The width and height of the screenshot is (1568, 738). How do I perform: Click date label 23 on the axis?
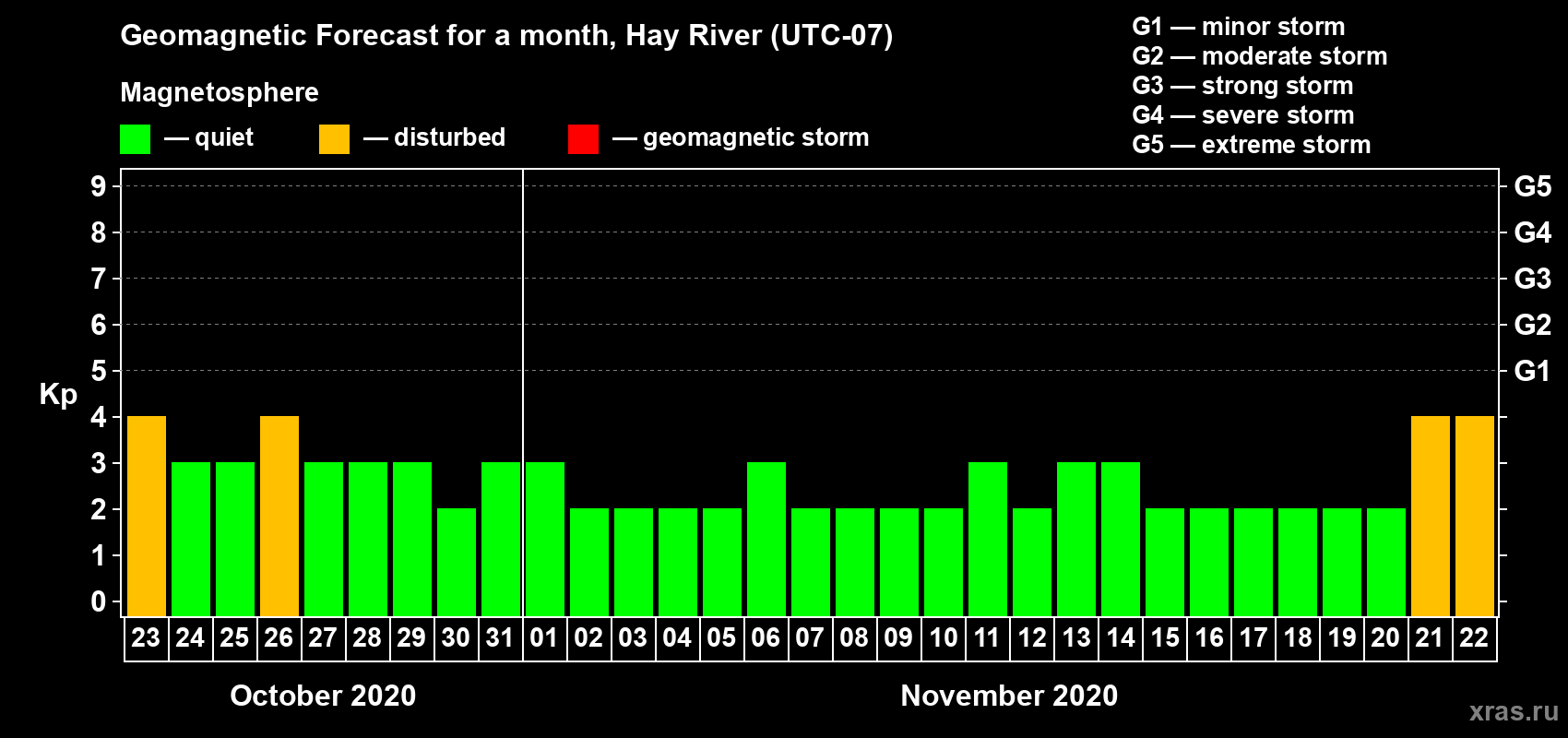(x=146, y=637)
